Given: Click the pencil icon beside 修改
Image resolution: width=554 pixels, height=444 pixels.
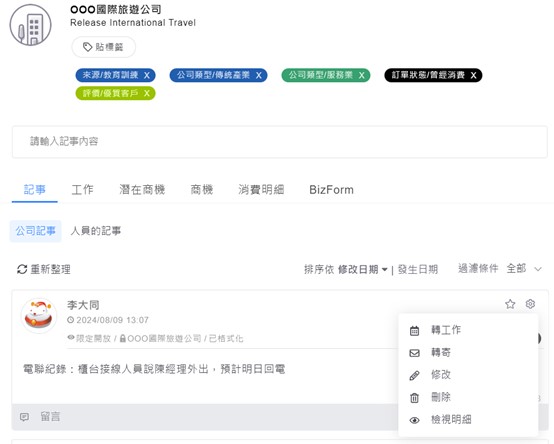Looking at the screenshot, I should (414, 375).
